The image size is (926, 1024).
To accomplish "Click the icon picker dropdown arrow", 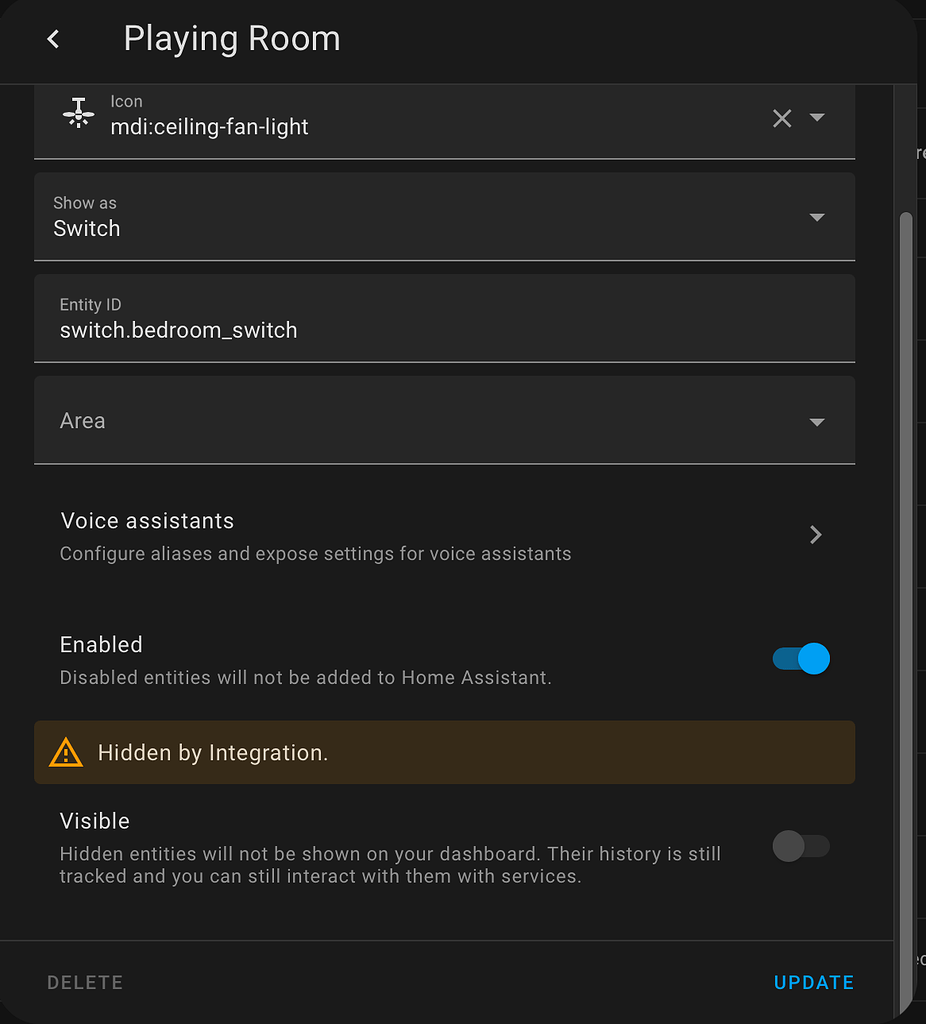I will [x=817, y=118].
